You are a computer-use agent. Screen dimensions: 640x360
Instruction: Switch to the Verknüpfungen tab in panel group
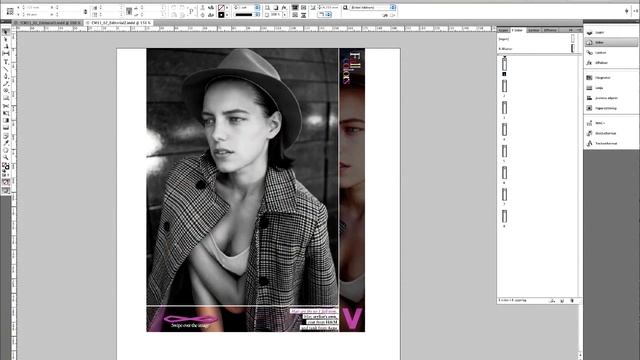pyautogui.click(x=533, y=30)
